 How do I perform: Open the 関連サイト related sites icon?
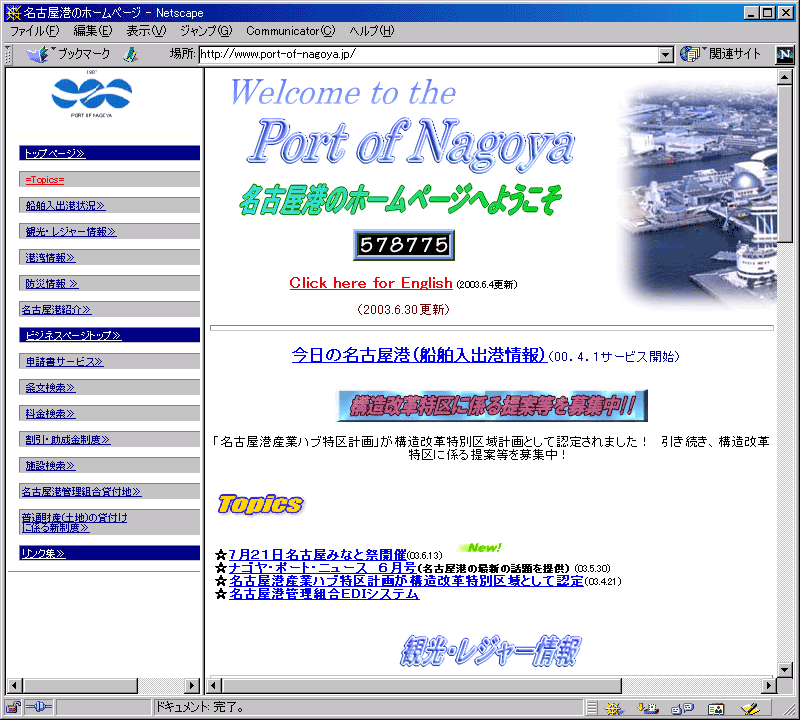690,54
